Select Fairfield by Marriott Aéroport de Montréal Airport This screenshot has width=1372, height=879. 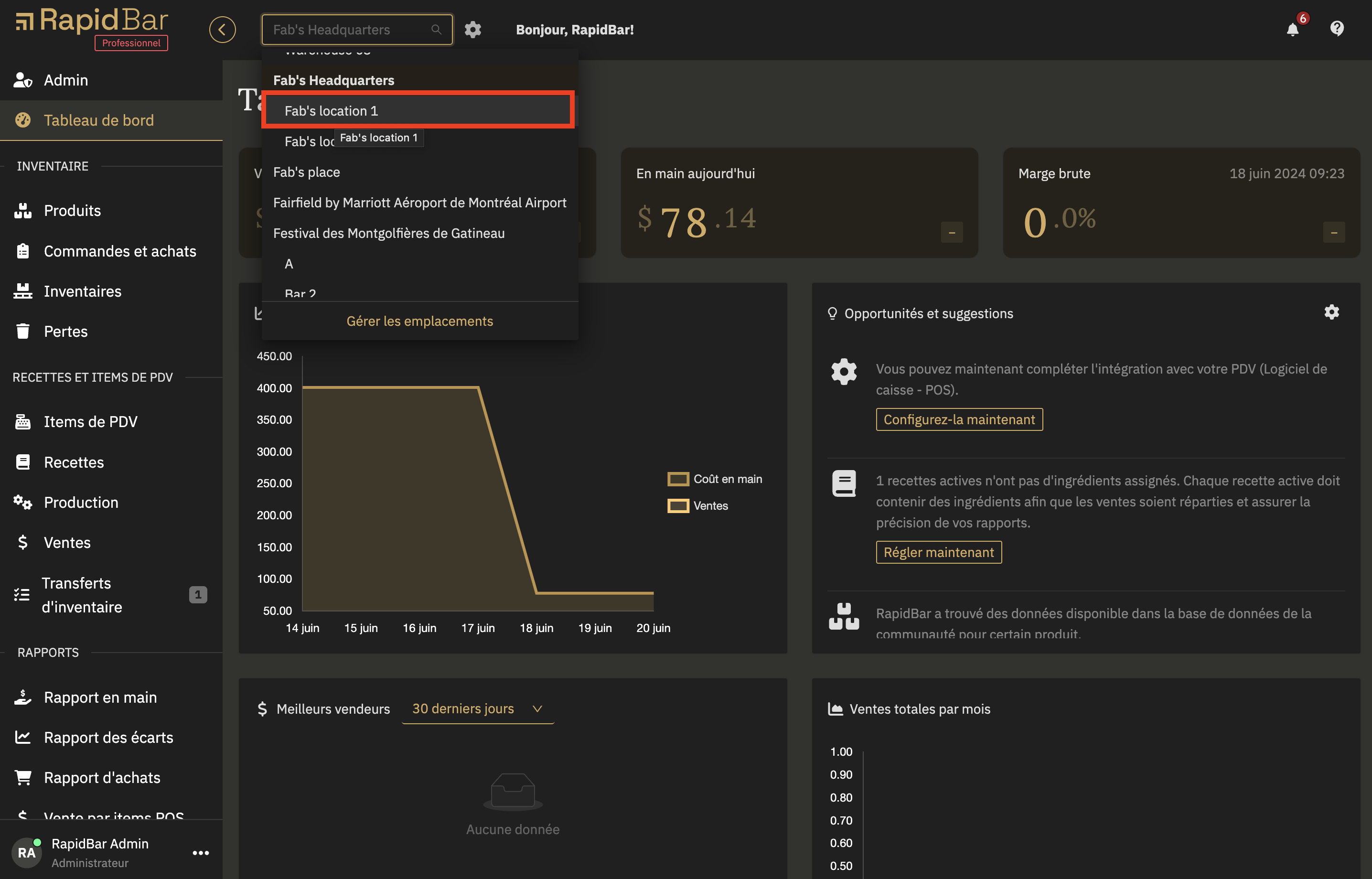pos(419,203)
